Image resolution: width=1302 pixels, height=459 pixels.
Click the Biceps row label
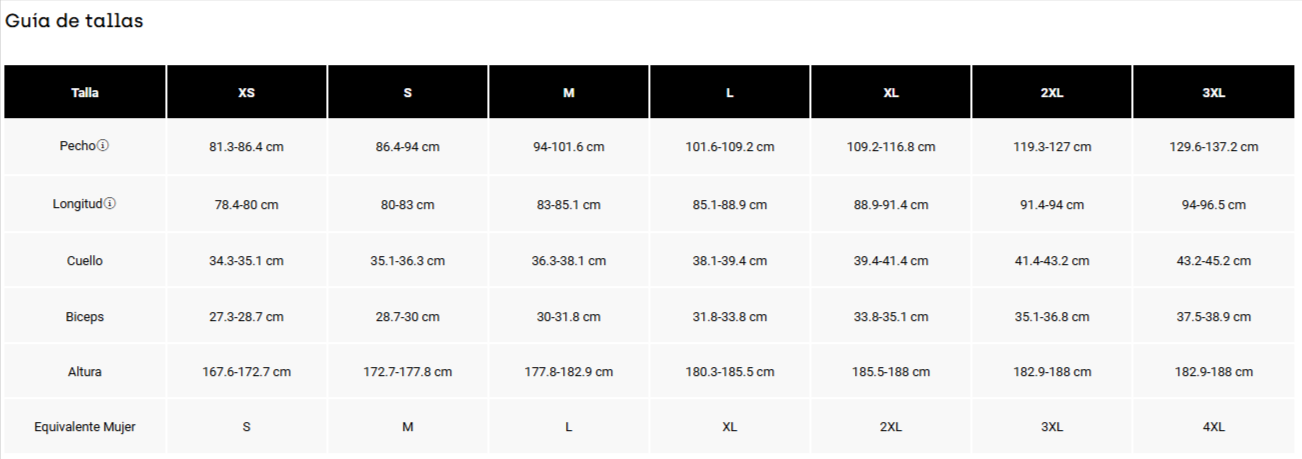[85, 317]
